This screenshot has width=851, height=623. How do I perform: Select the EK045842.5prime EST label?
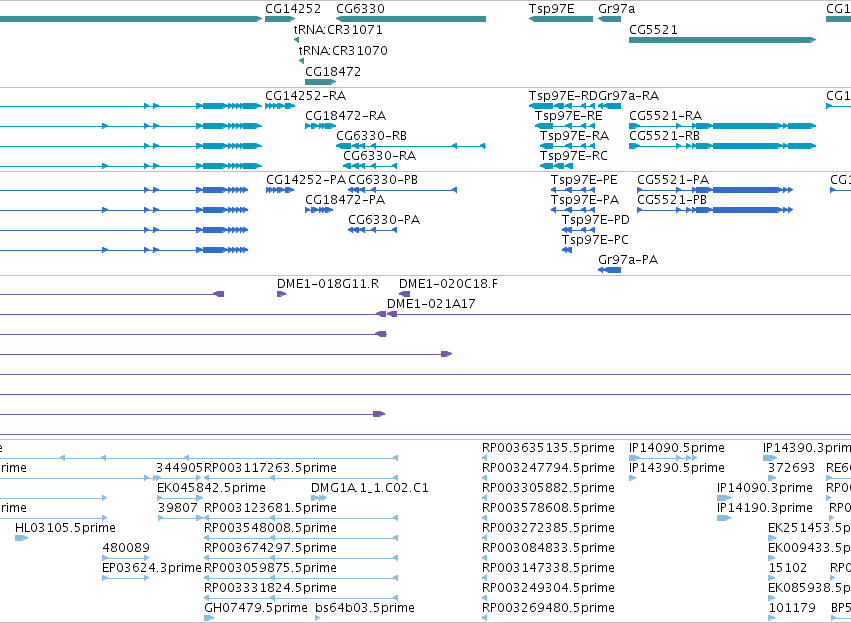click(x=211, y=488)
